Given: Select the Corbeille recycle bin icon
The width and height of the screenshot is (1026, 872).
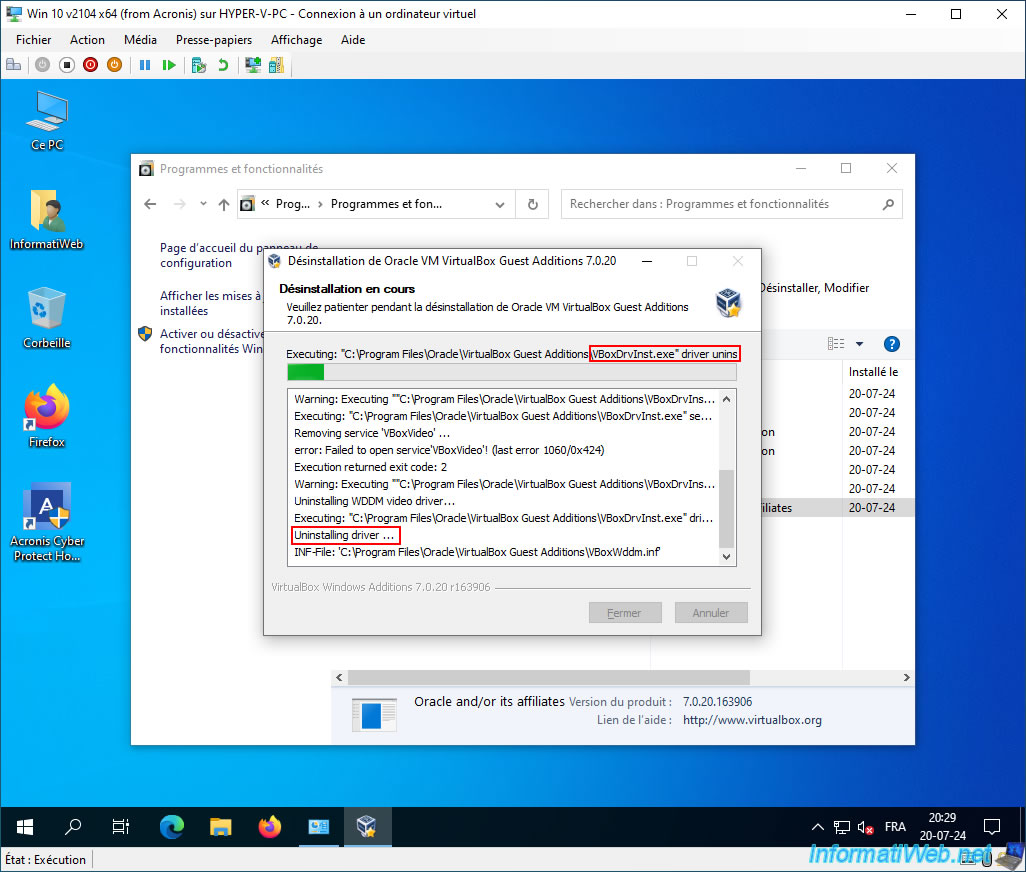Looking at the screenshot, I should [x=46, y=319].
